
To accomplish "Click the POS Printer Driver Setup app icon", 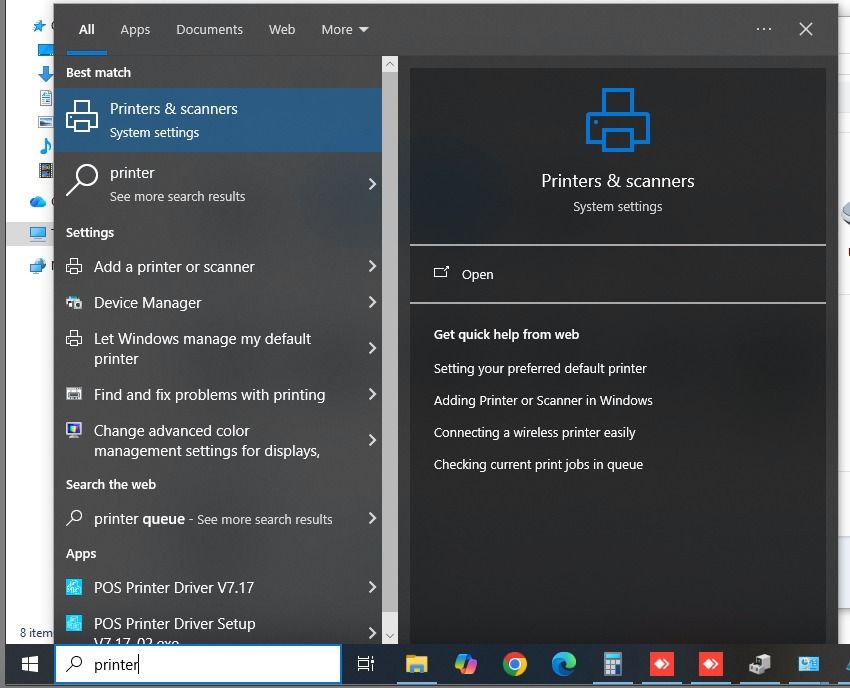I will [74, 622].
